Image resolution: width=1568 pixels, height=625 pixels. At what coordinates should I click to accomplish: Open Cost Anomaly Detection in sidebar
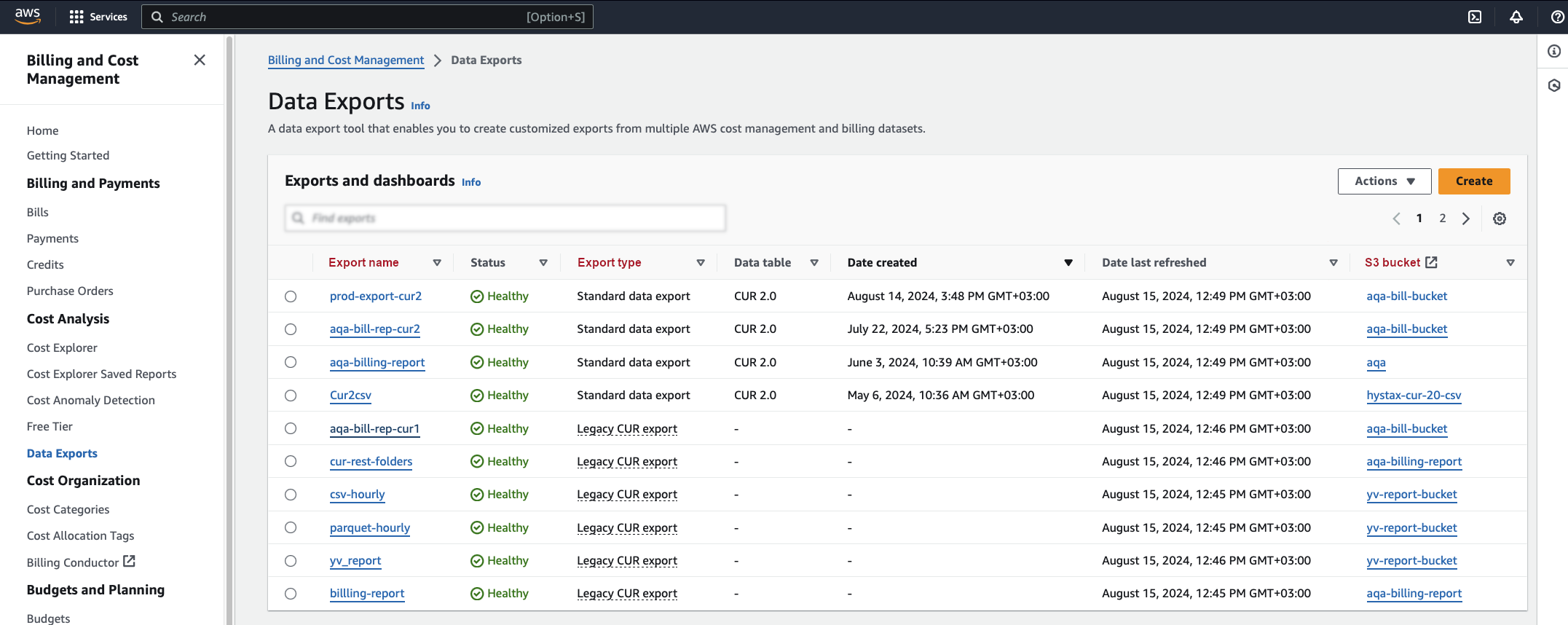[91, 400]
